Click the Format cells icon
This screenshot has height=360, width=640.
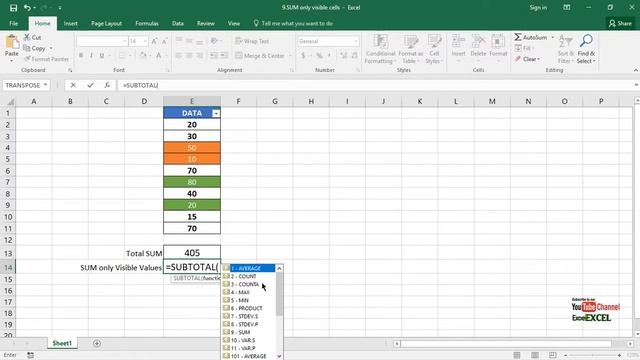[x=498, y=42]
